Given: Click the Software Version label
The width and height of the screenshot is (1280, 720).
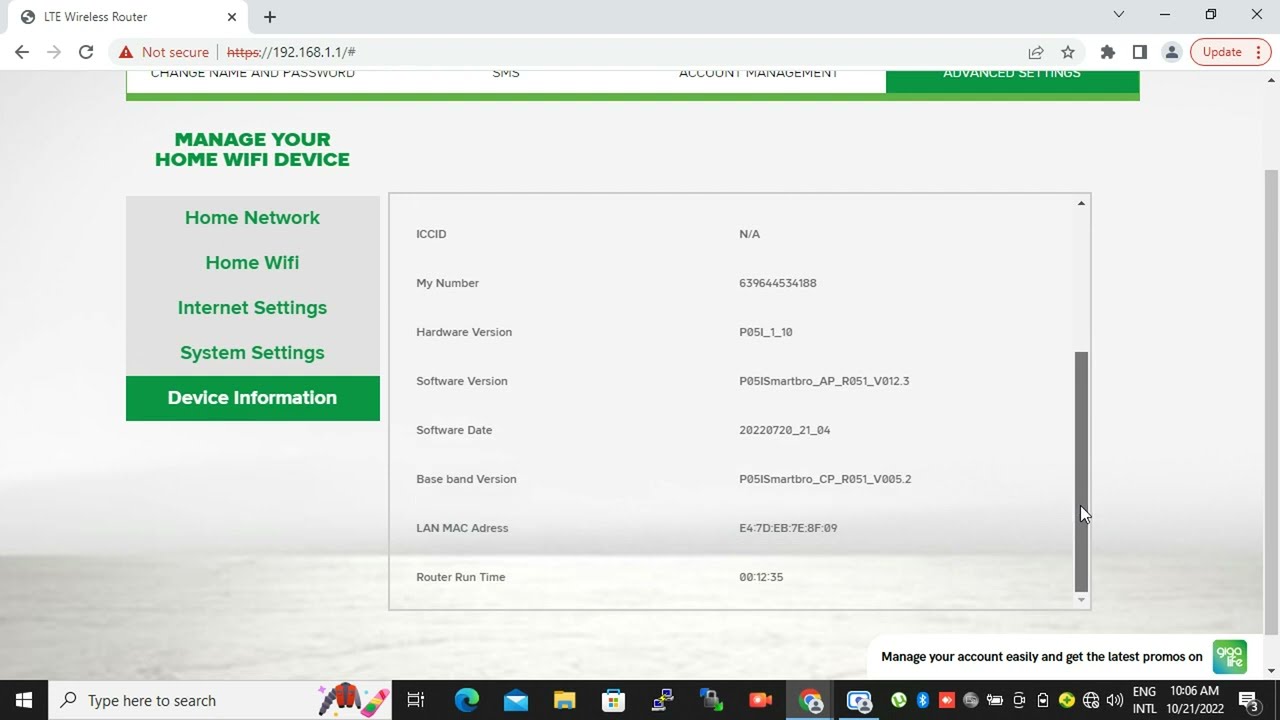Looking at the screenshot, I should (x=462, y=381).
